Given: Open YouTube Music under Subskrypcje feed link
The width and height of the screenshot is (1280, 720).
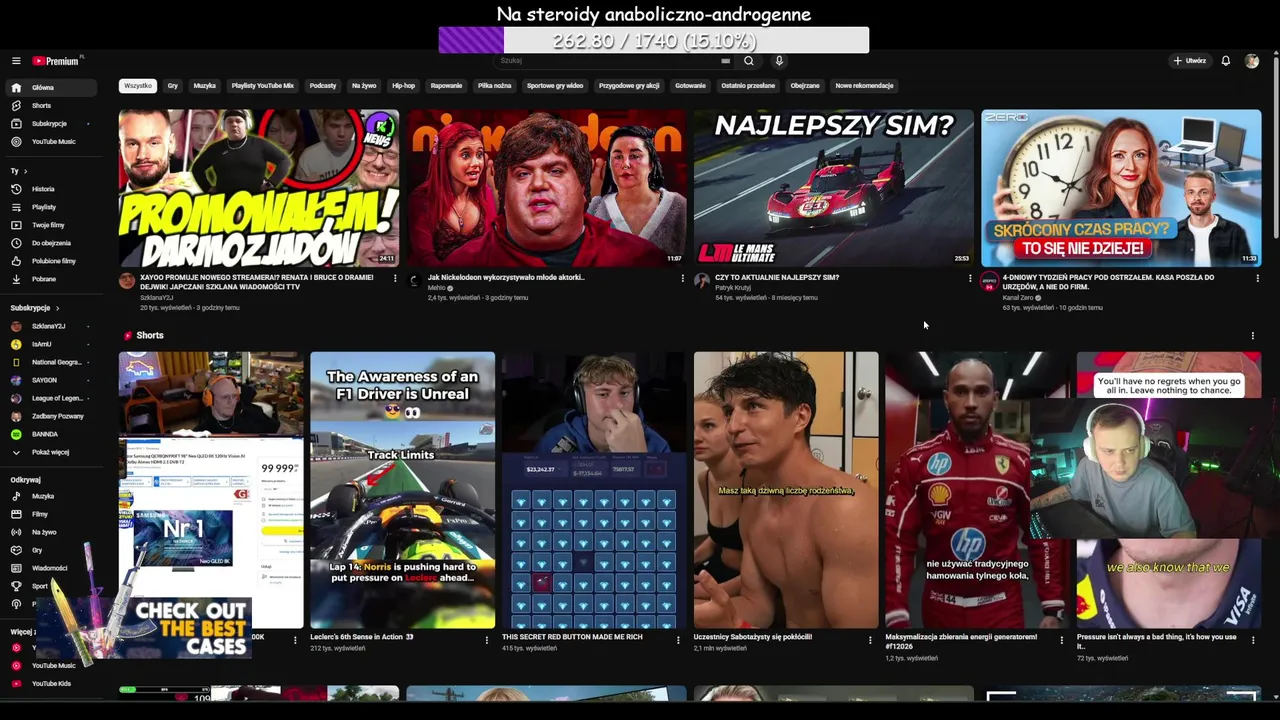Looking at the screenshot, I should coord(53,142).
